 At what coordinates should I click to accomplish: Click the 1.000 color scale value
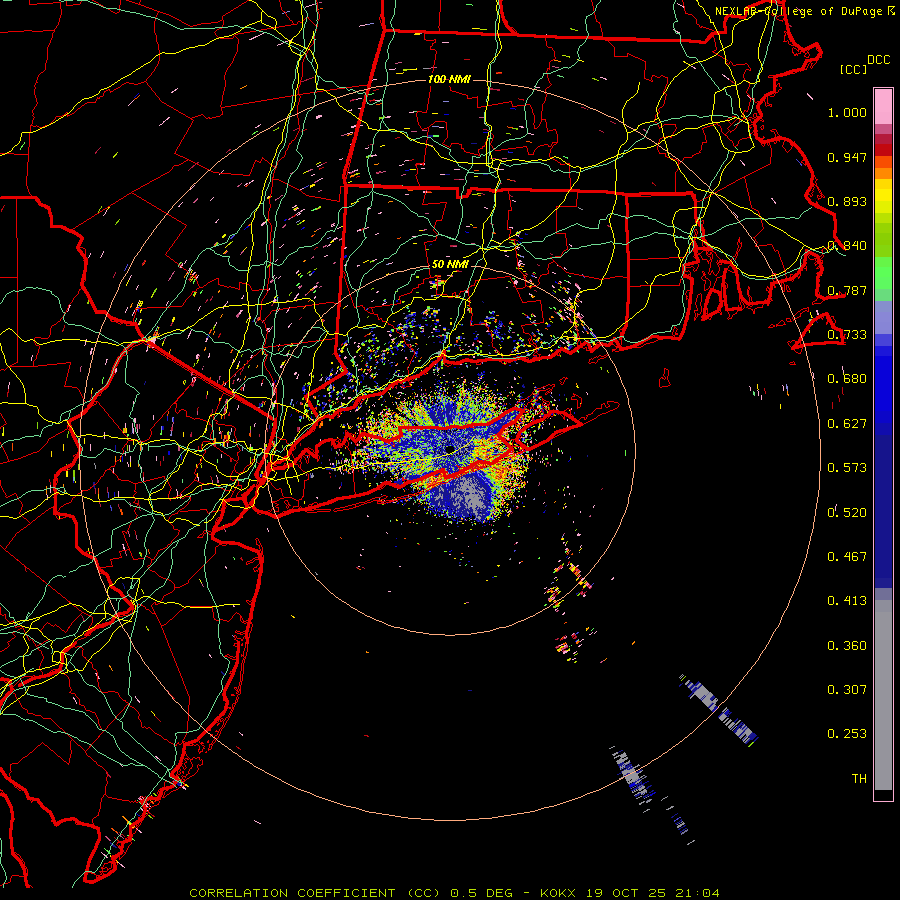tap(847, 112)
